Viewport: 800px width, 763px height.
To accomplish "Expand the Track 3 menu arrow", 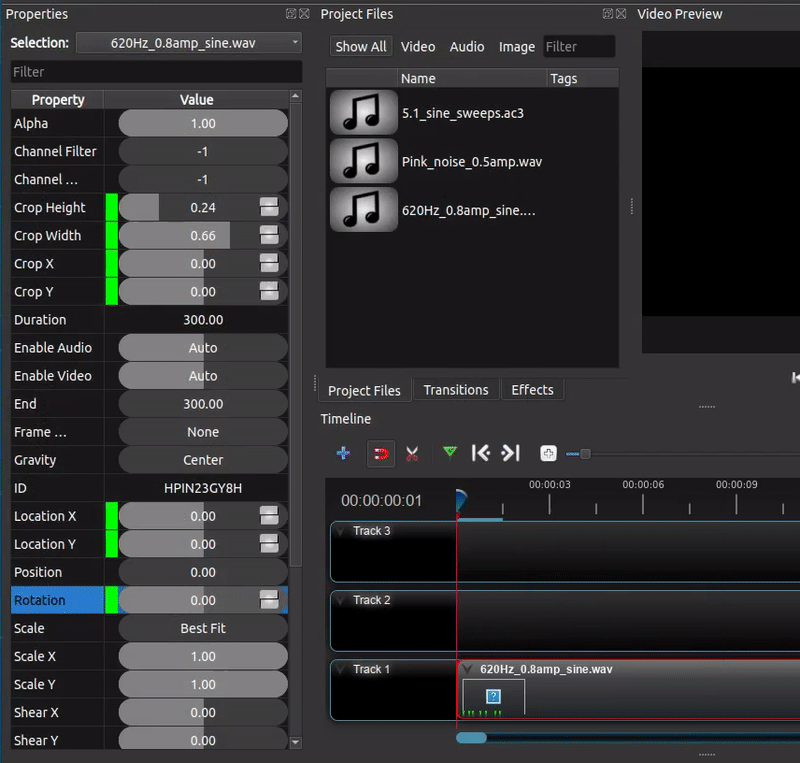I will (x=340, y=531).
